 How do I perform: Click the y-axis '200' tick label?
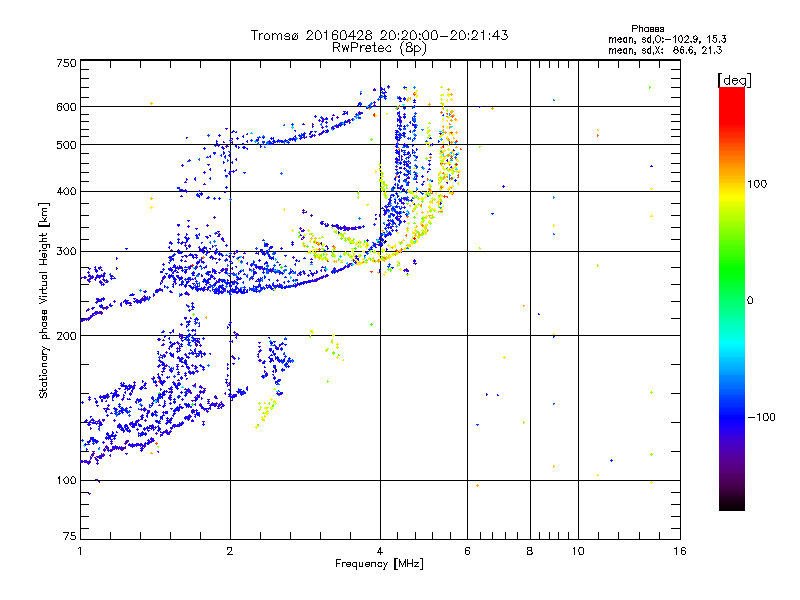click(66, 336)
